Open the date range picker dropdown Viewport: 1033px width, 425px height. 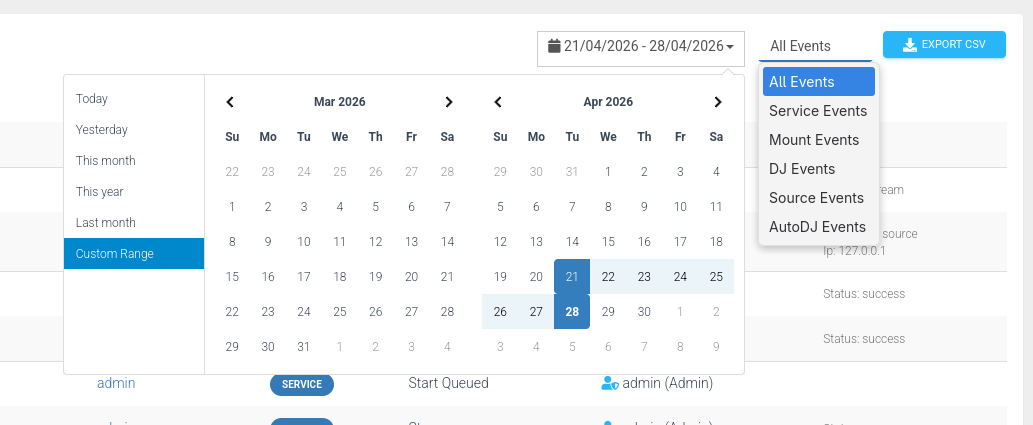pos(641,47)
